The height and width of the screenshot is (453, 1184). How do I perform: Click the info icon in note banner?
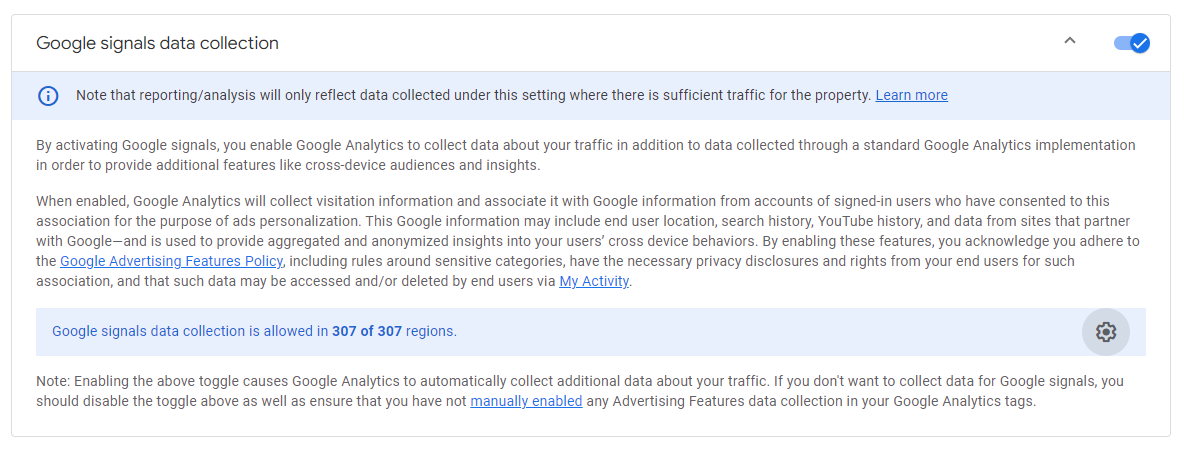48,96
